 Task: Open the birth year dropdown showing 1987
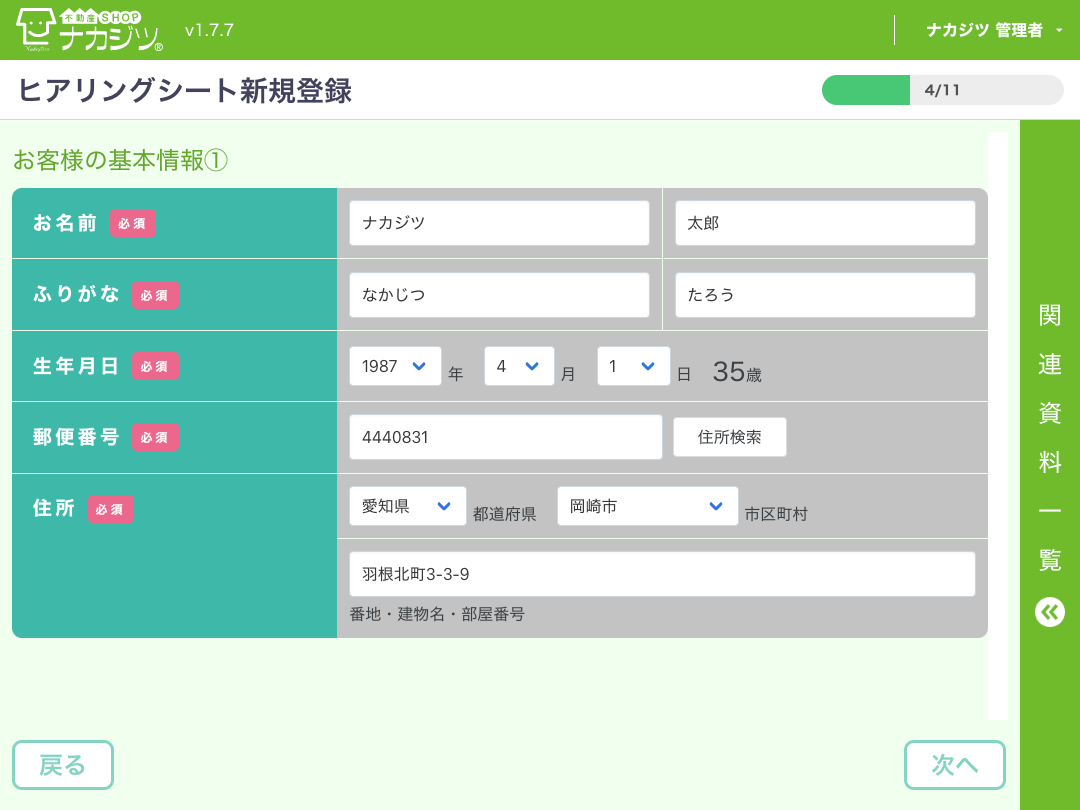(x=395, y=366)
